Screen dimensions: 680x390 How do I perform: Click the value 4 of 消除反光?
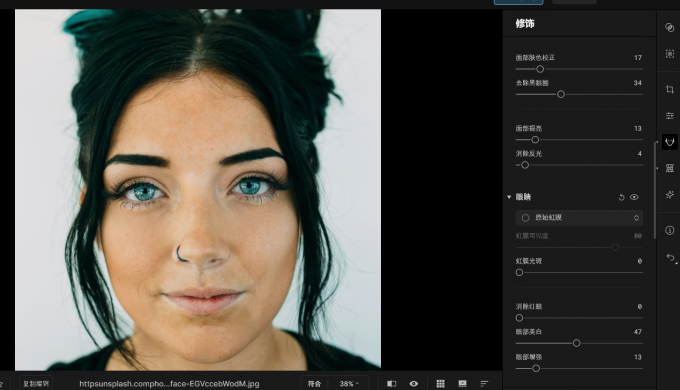pos(640,154)
